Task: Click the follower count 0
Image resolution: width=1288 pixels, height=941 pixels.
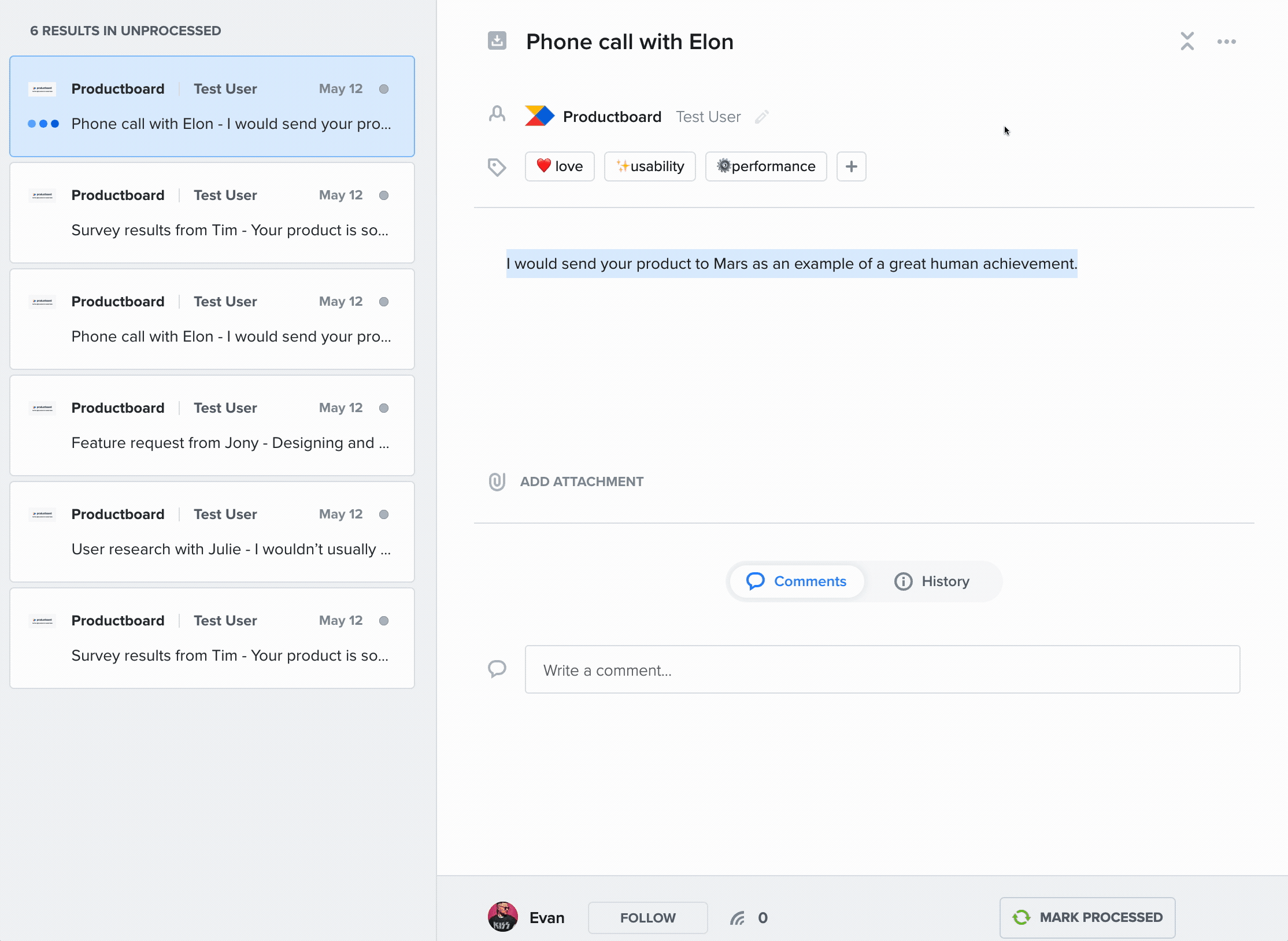Action: click(x=763, y=918)
